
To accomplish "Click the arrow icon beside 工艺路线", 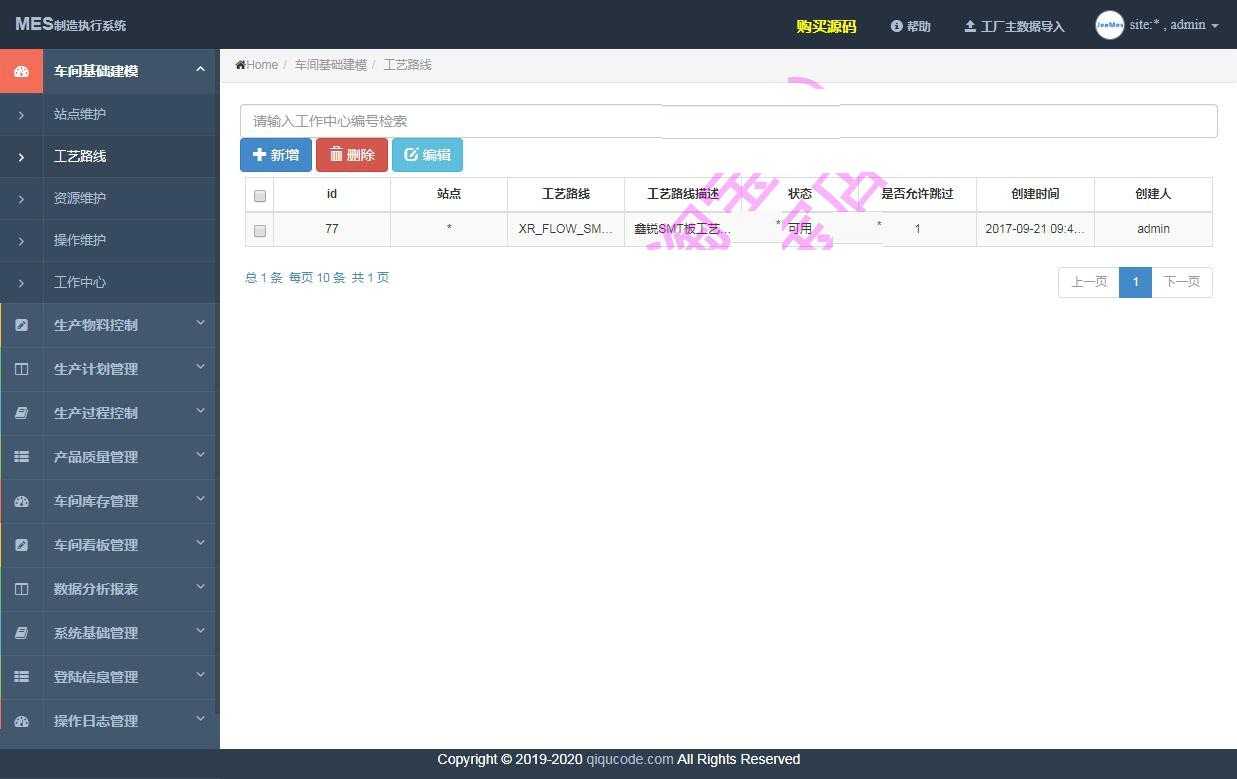I will click(21, 157).
